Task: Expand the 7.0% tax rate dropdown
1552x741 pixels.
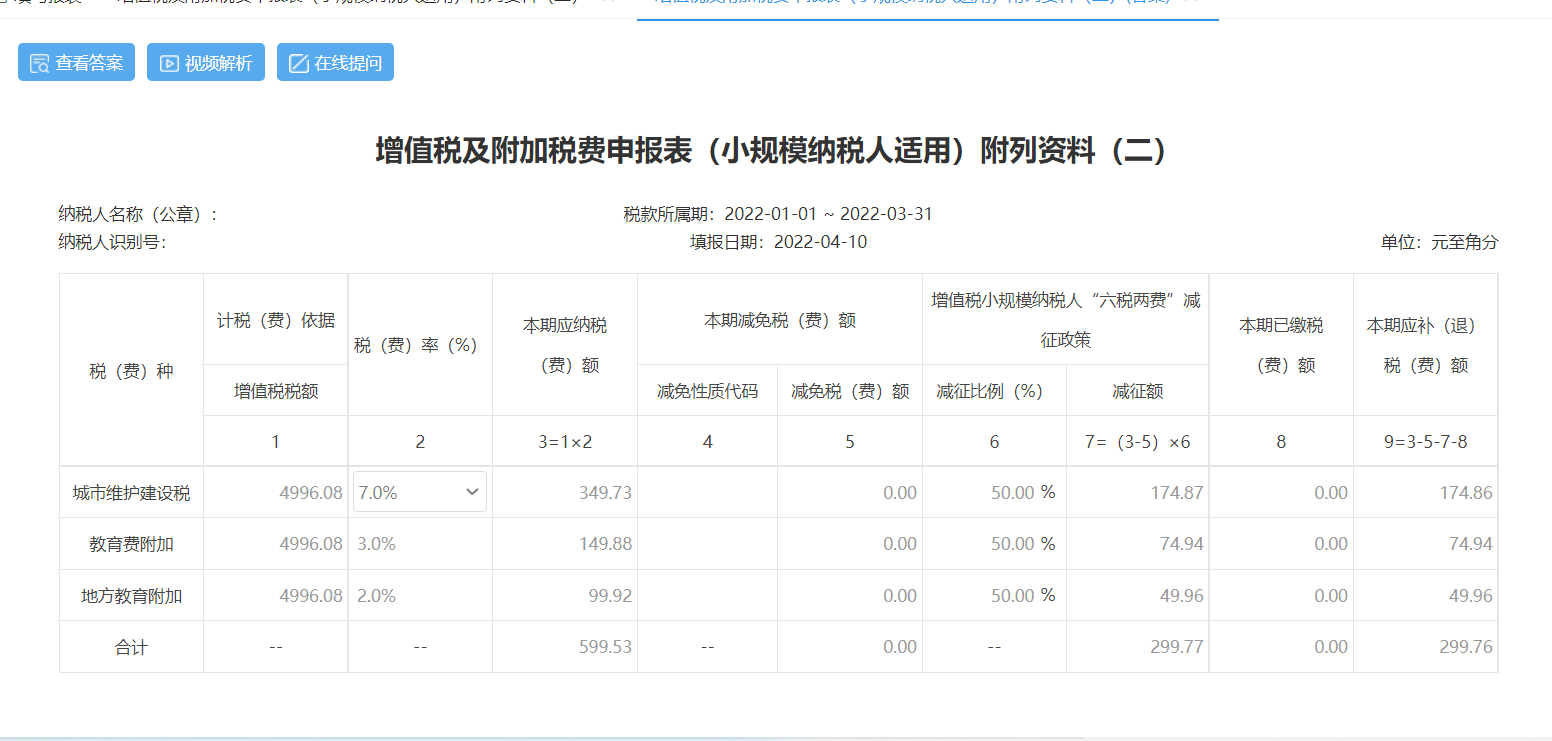Action: point(420,492)
